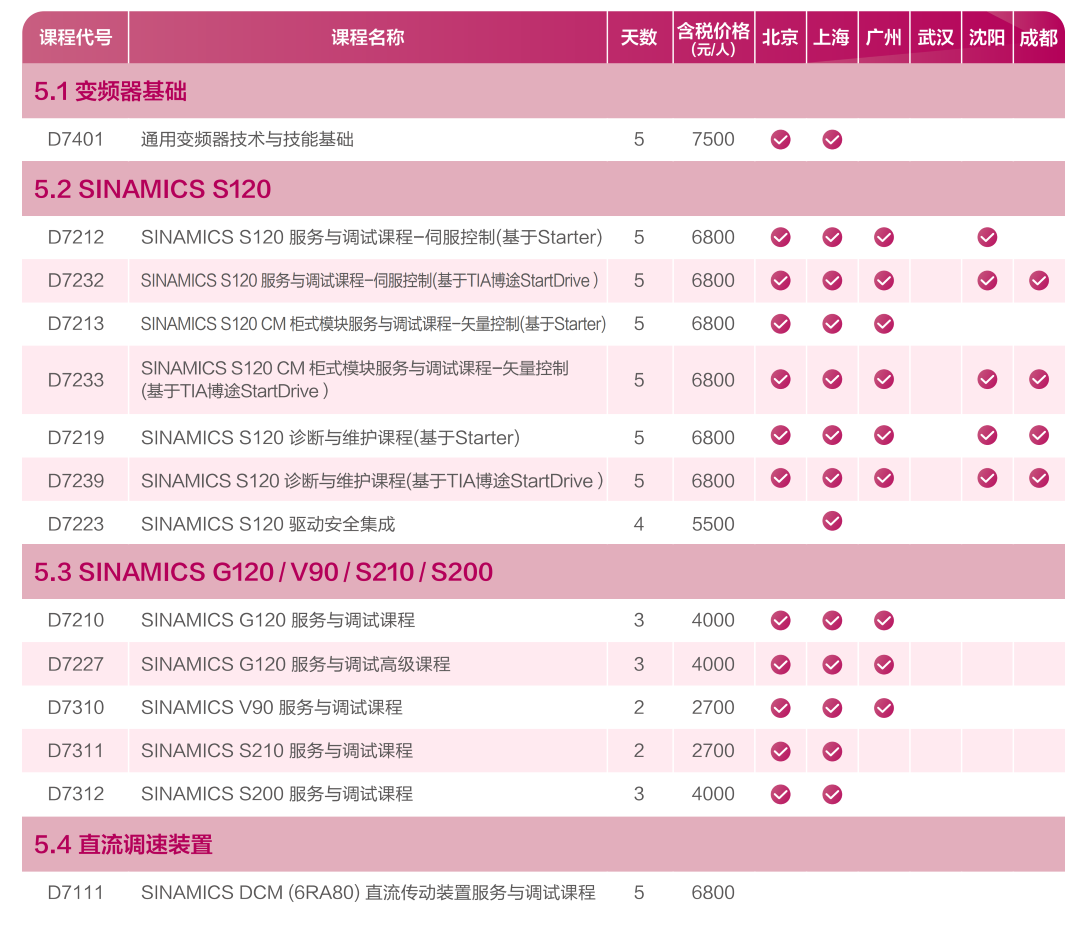Click the 含税价格(元/人) column header
The image size is (1080, 941).
point(714,39)
